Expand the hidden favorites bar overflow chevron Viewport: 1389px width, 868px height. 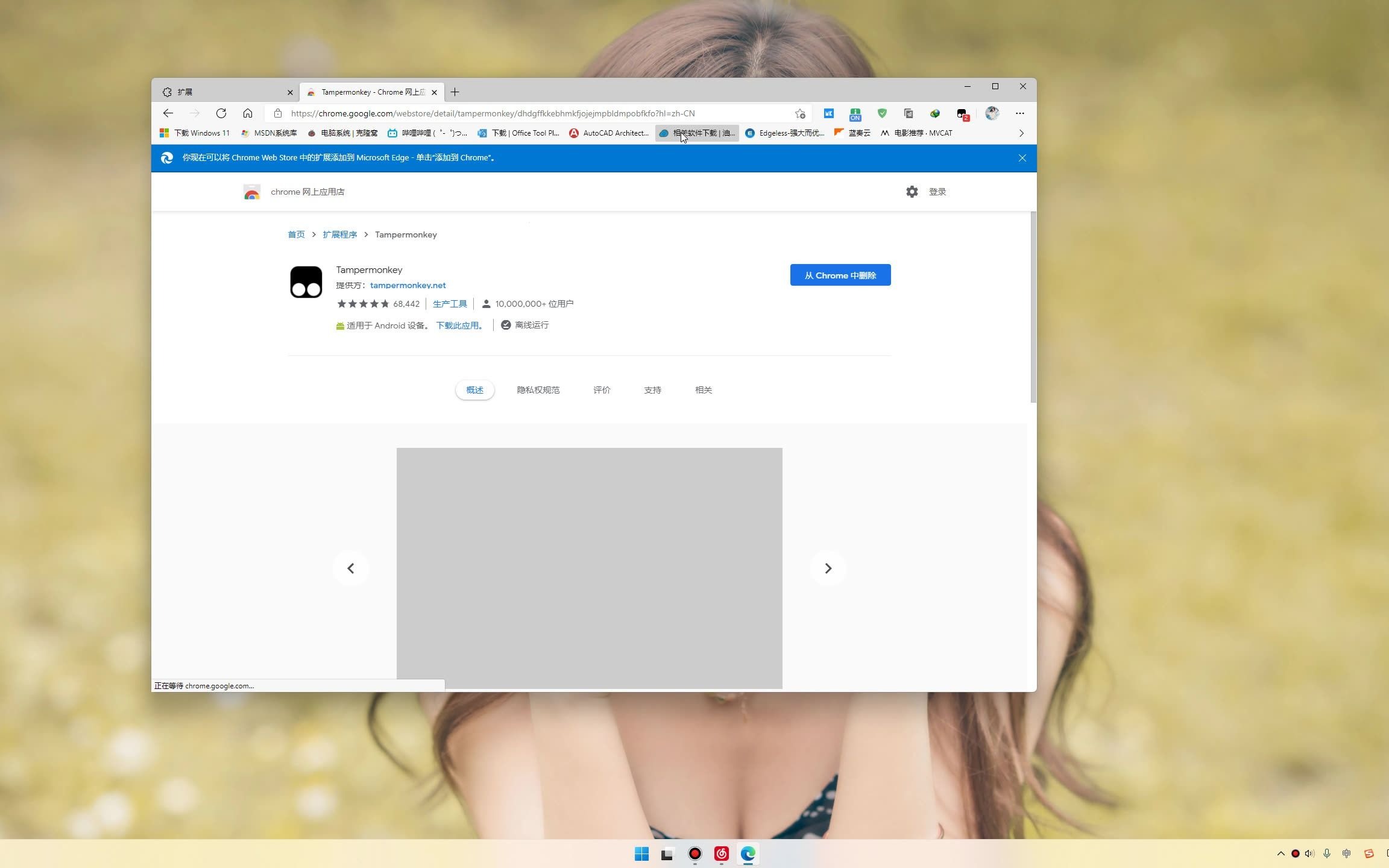[x=1021, y=133]
